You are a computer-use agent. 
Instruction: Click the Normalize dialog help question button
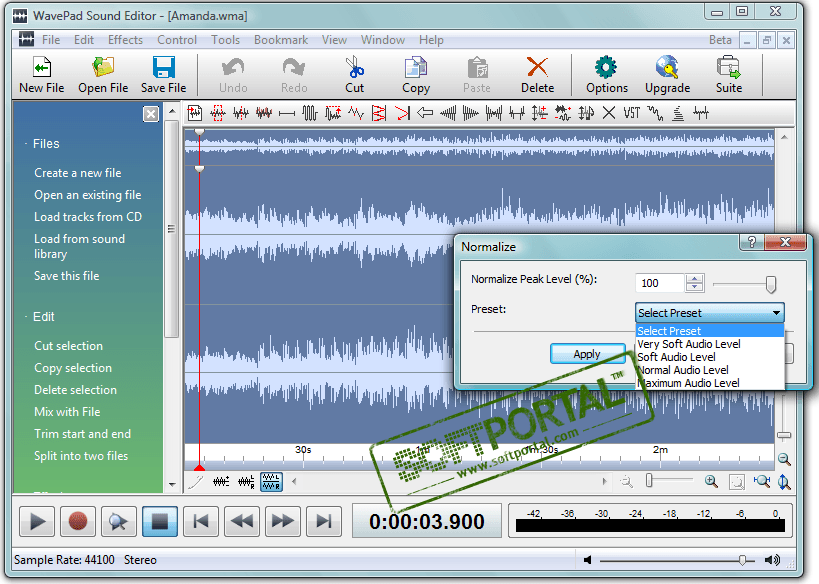752,242
